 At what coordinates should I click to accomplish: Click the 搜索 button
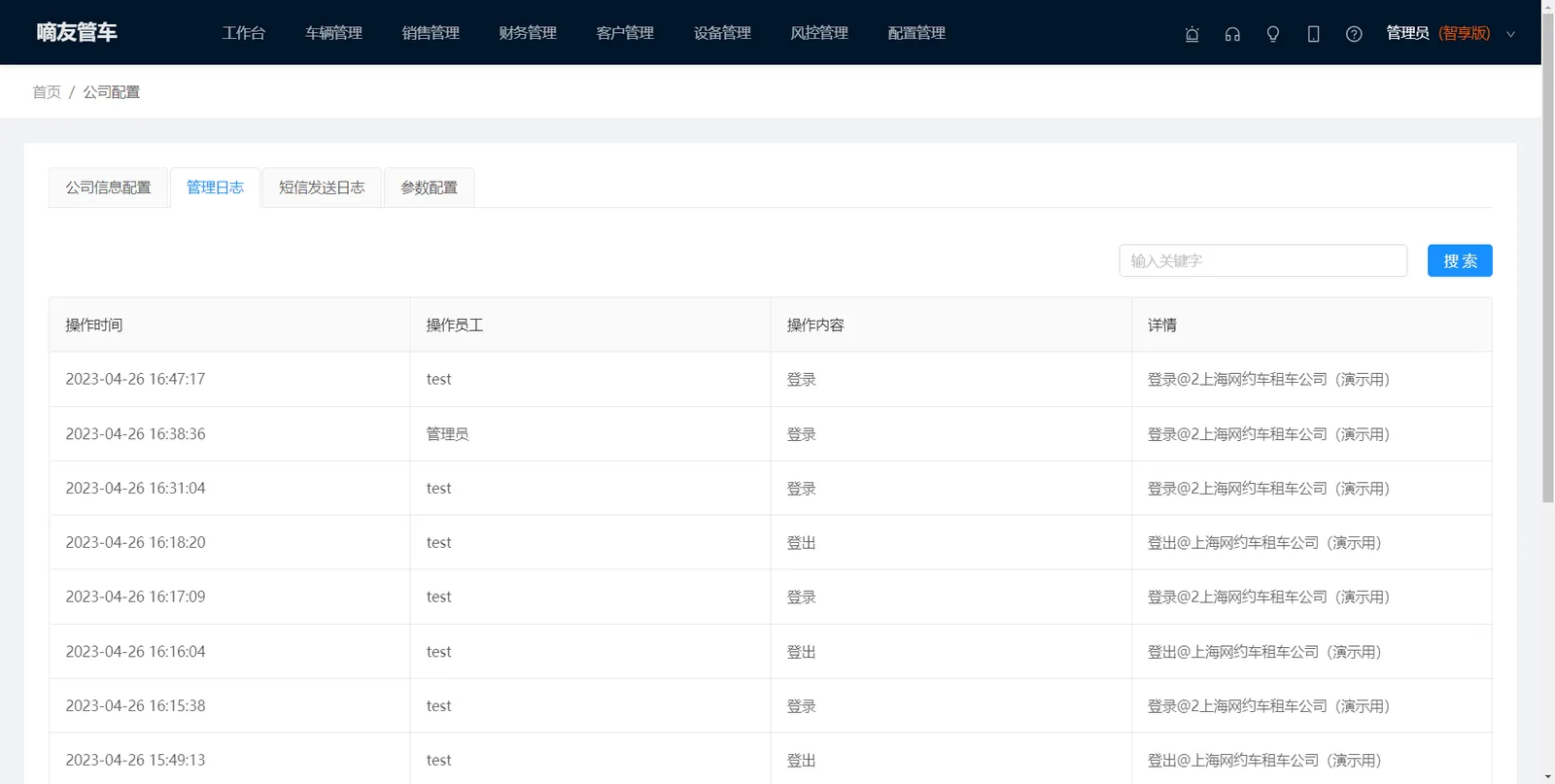[x=1460, y=260]
